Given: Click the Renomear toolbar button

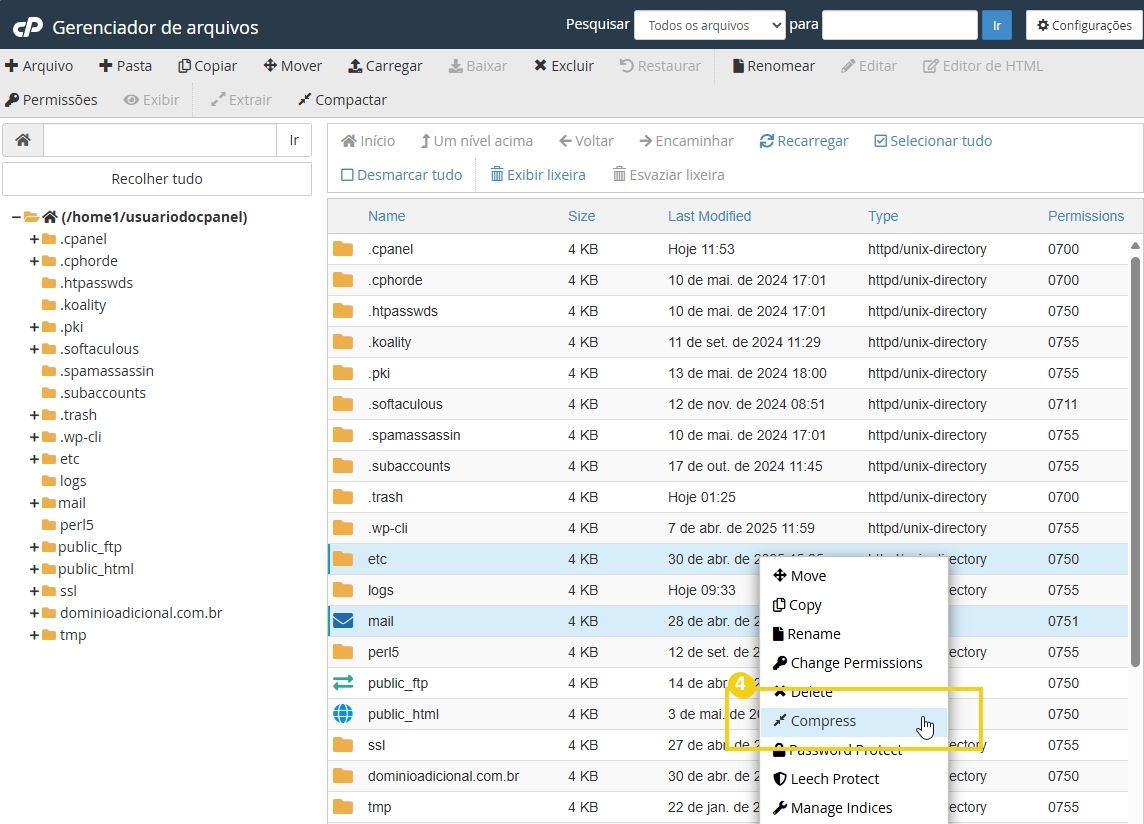Looking at the screenshot, I should [773, 66].
